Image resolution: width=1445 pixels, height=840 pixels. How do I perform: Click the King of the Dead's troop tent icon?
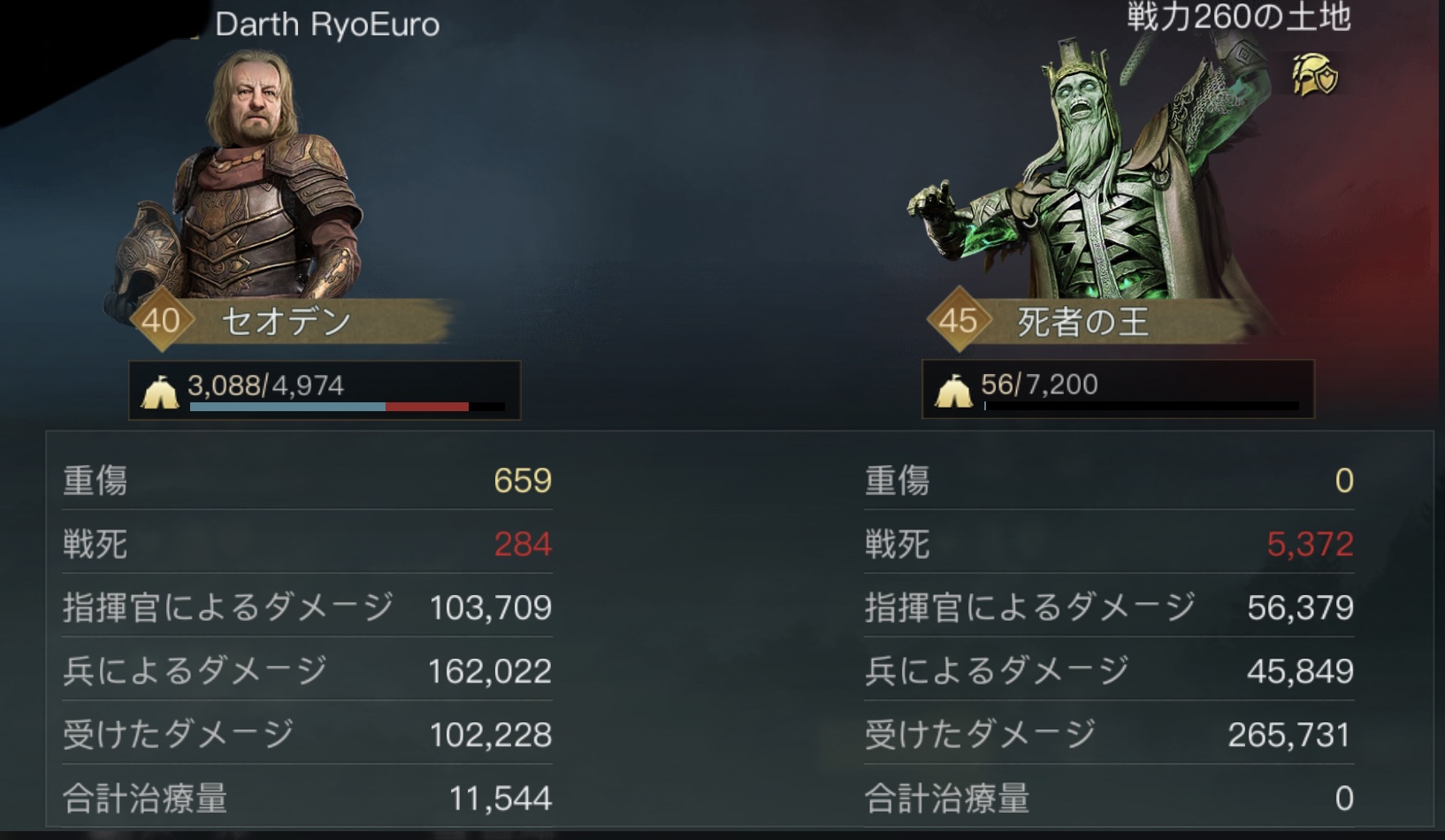click(x=953, y=391)
